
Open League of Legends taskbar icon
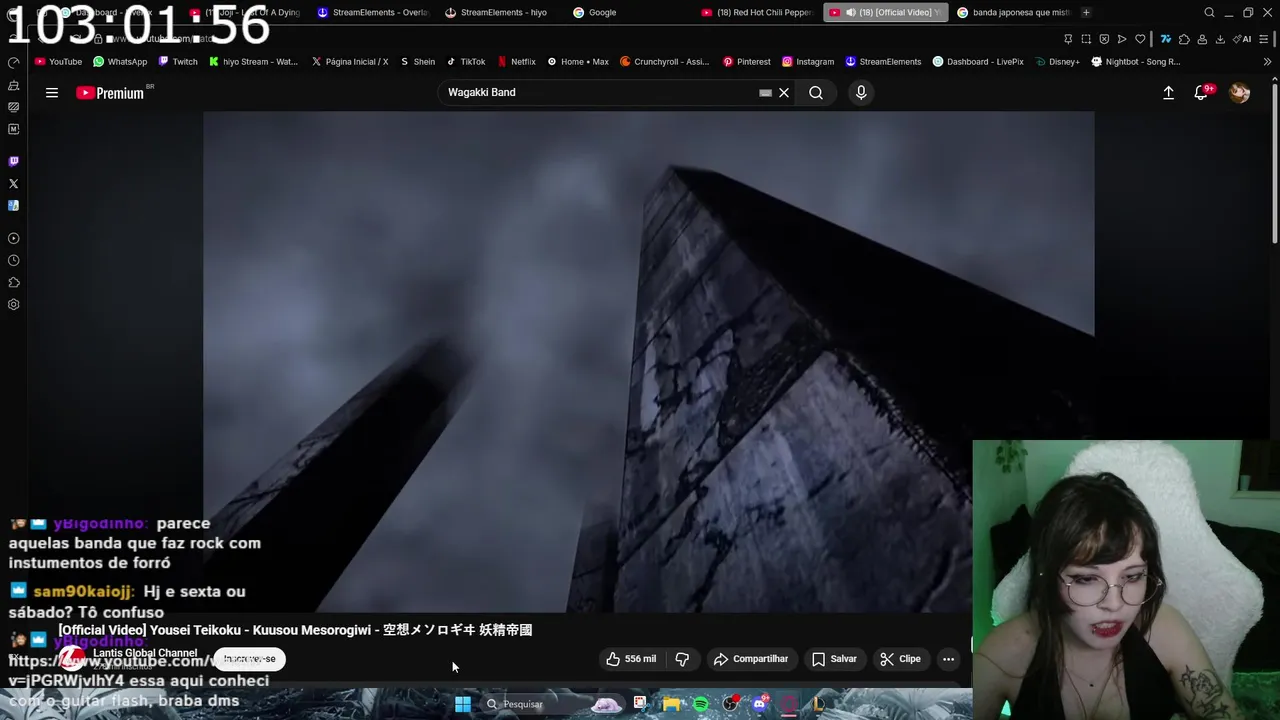pyautogui.click(x=817, y=704)
